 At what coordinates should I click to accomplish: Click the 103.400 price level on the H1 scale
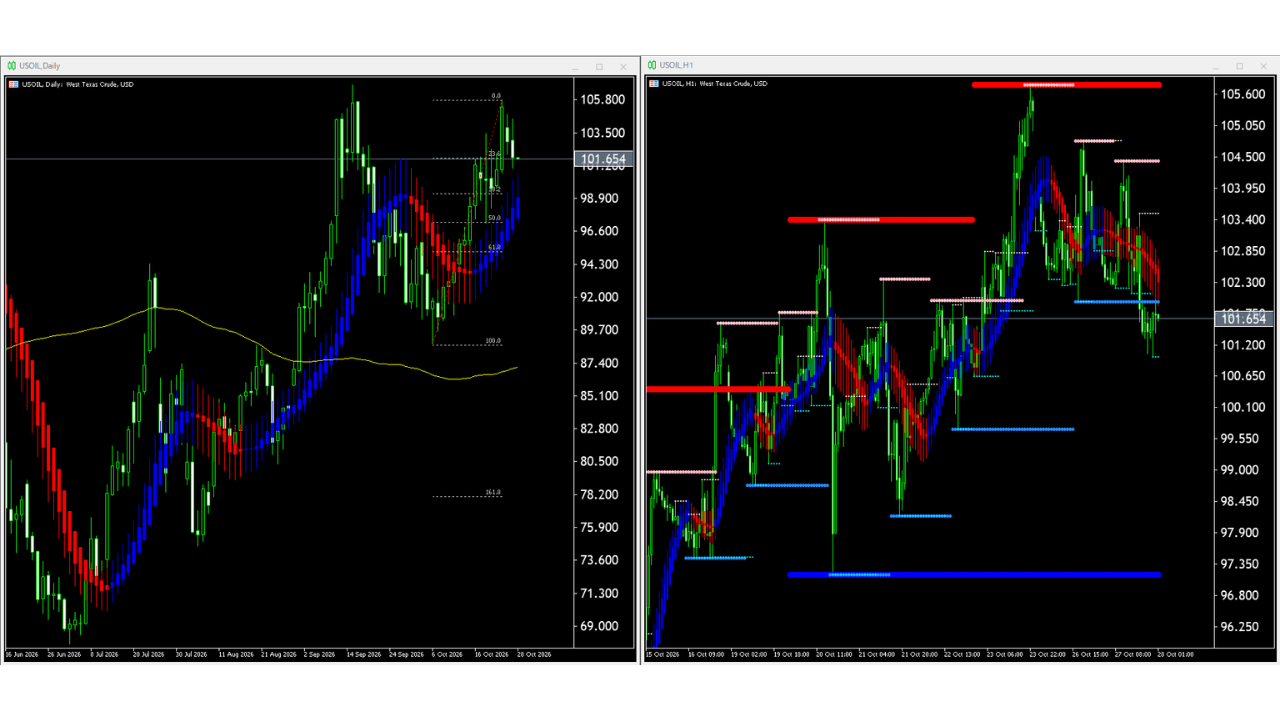pyautogui.click(x=1242, y=219)
